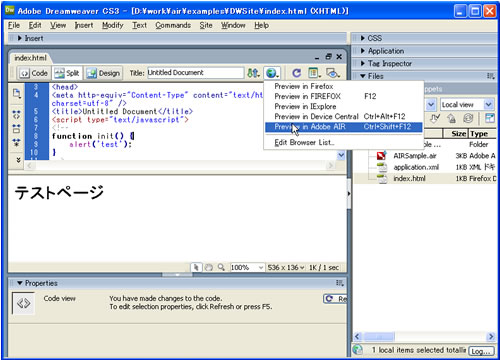Open the Commands menu
The image size is (500, 360).
(173, 25)
